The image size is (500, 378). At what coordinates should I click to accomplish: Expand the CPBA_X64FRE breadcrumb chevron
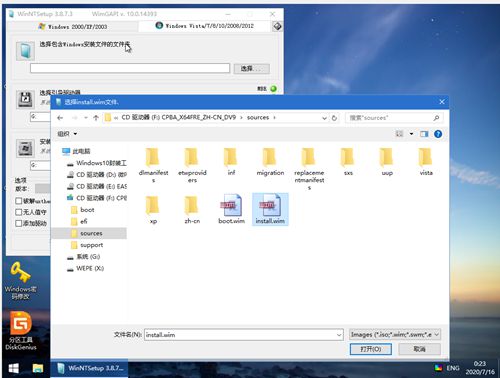(x=242, y=118)
